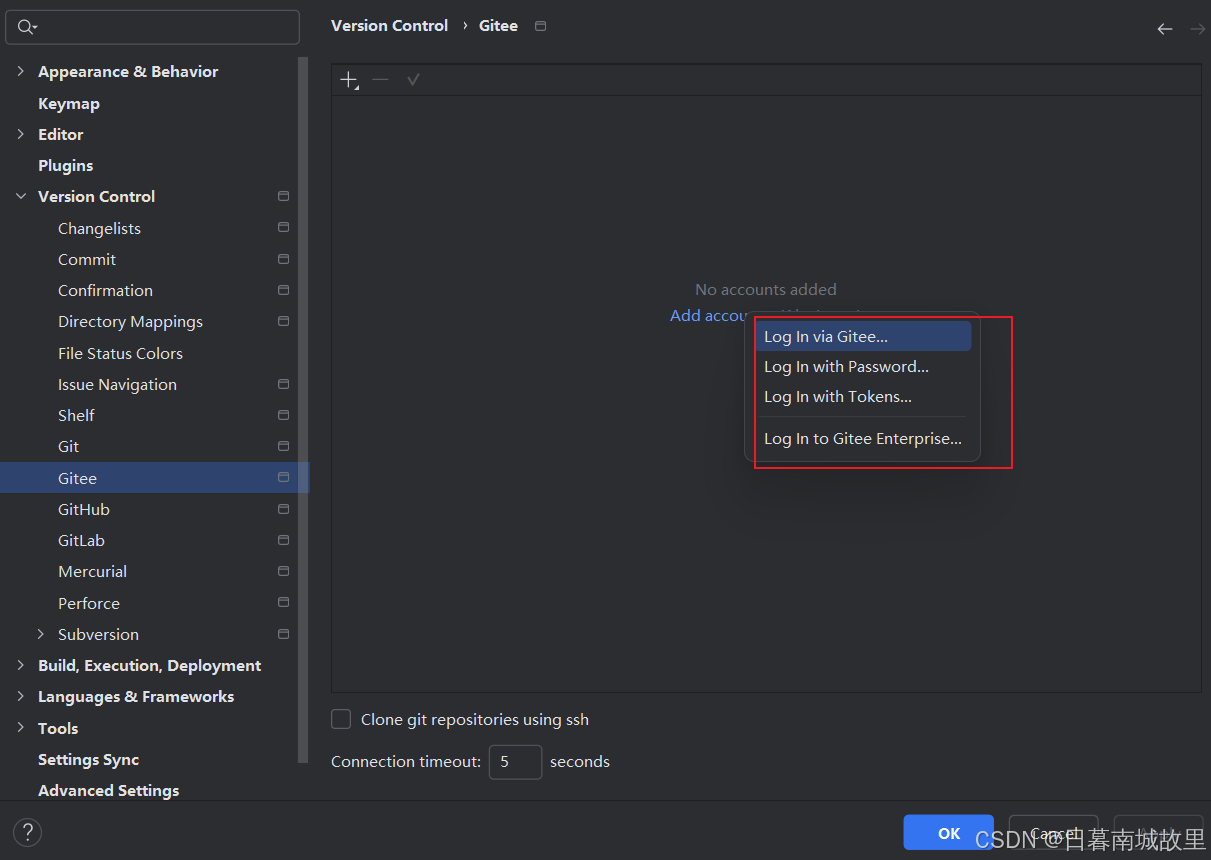Click the help question mark icon
This screenshot has height=860, width=1211.
coord(28,831)
